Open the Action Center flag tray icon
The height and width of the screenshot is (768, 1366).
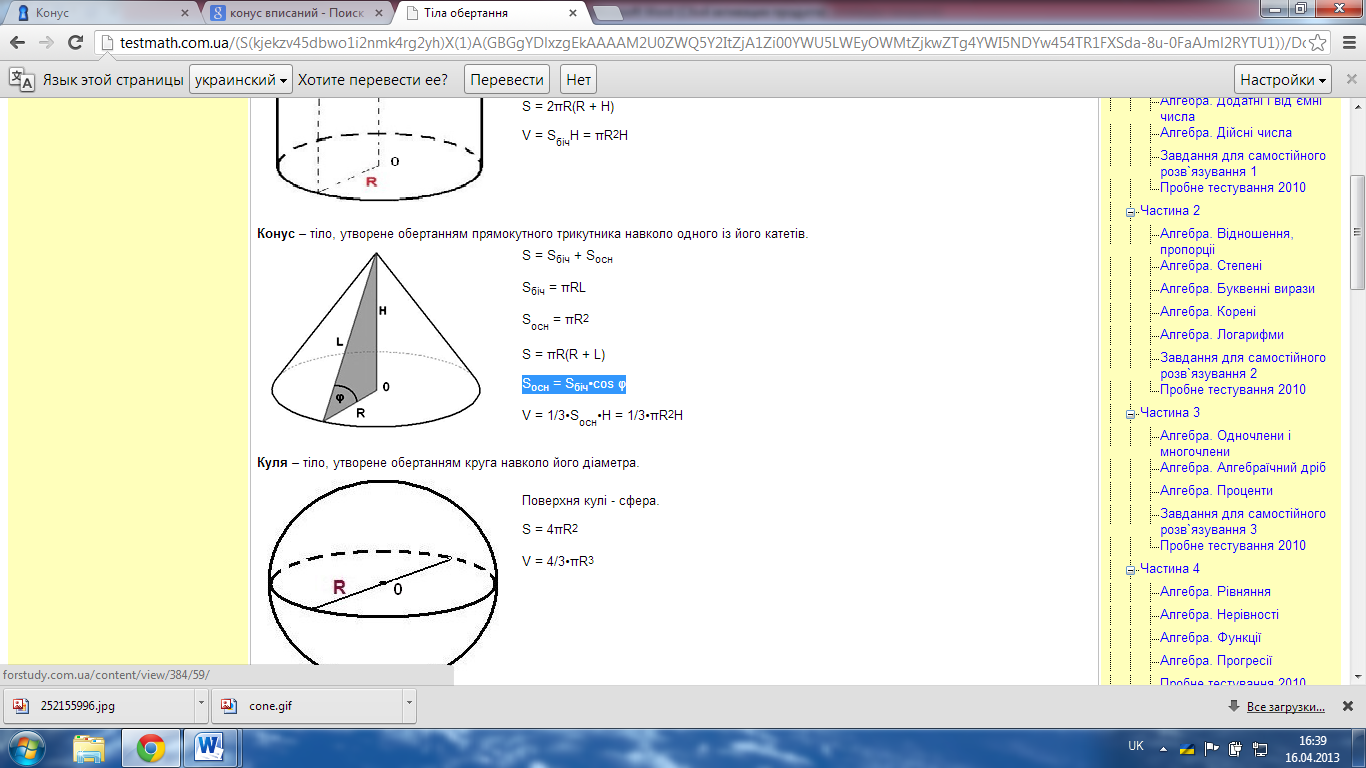point(1211,748)
